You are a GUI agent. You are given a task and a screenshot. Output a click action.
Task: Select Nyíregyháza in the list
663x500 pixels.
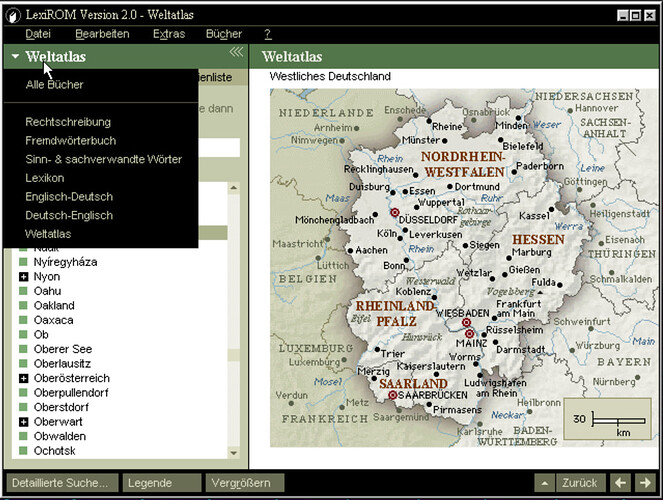point(66,262)
